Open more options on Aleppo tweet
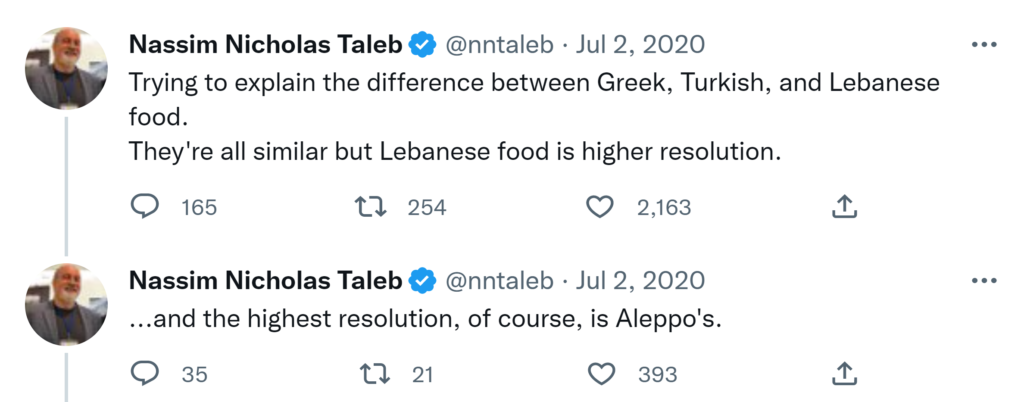 pyautogui.click(x=984, y=281)
